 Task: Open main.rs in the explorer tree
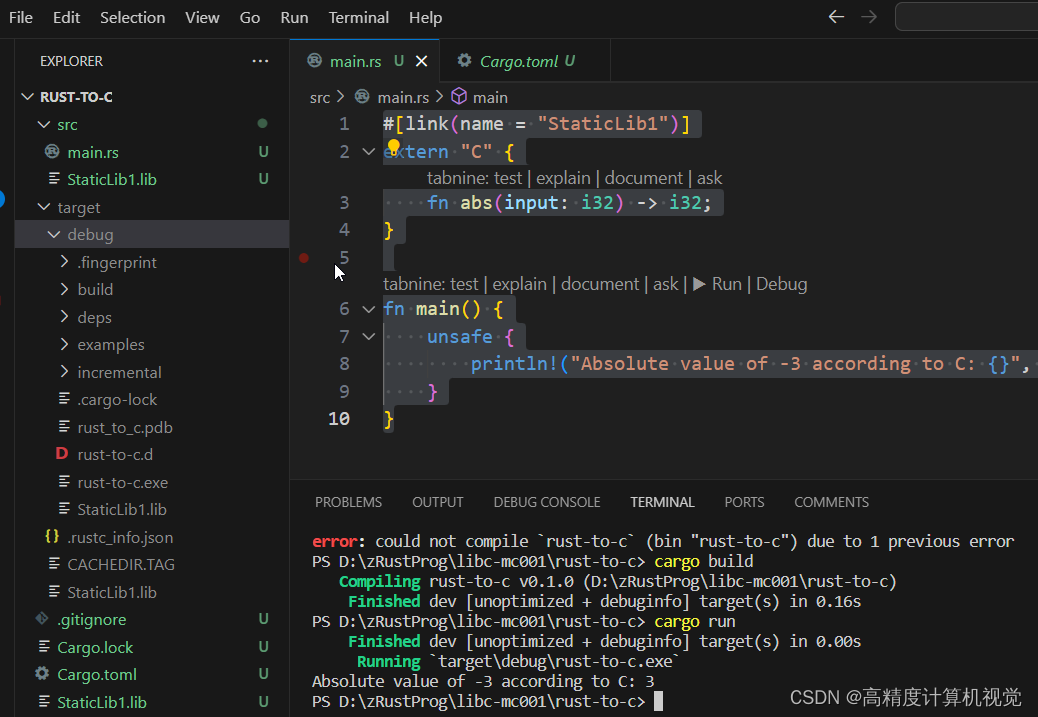click(93, 152)
